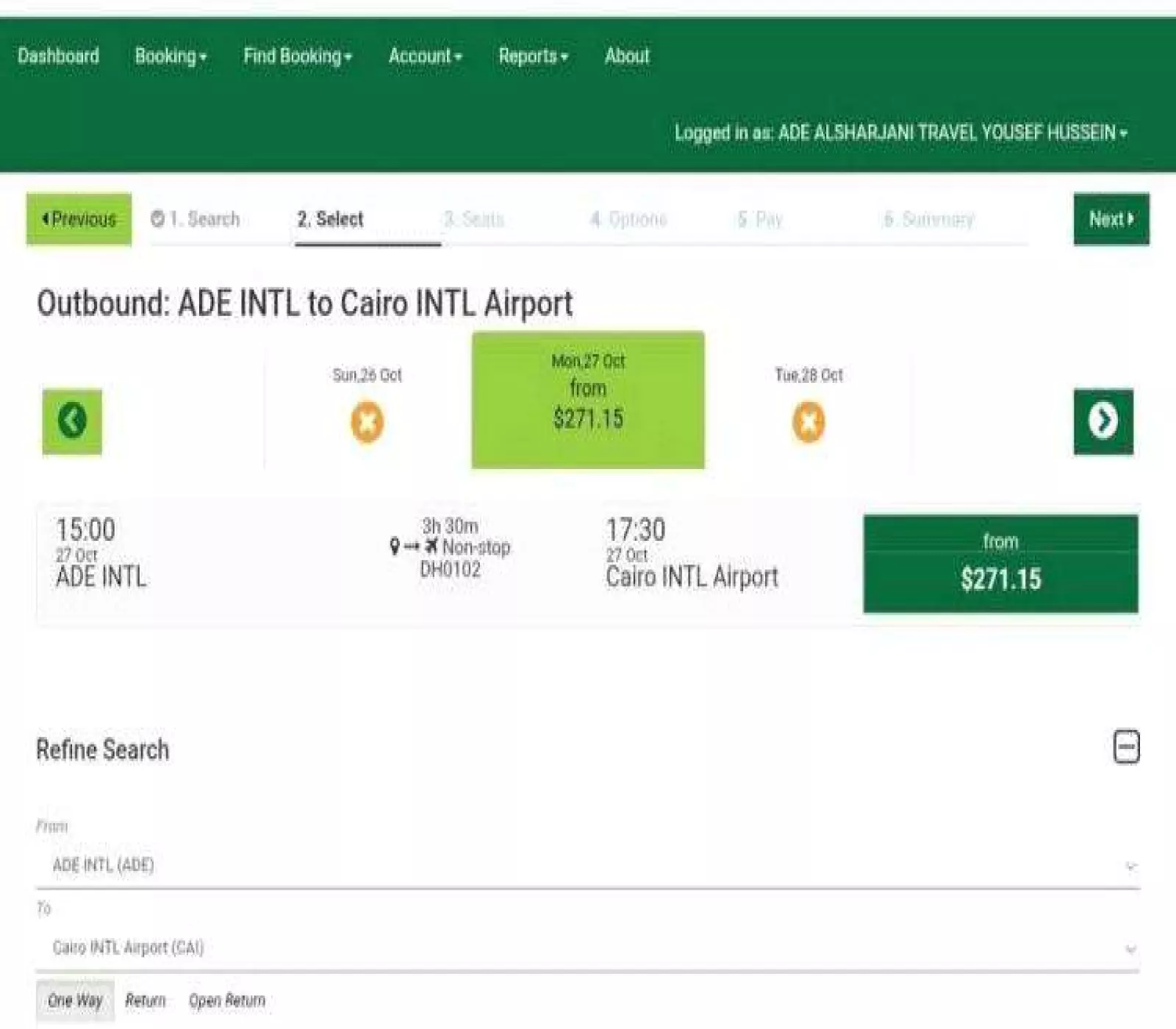Collapse Refine Search with the minus icon
Viewport: 1176px width, 1029px height.
tap(1126, 747)
